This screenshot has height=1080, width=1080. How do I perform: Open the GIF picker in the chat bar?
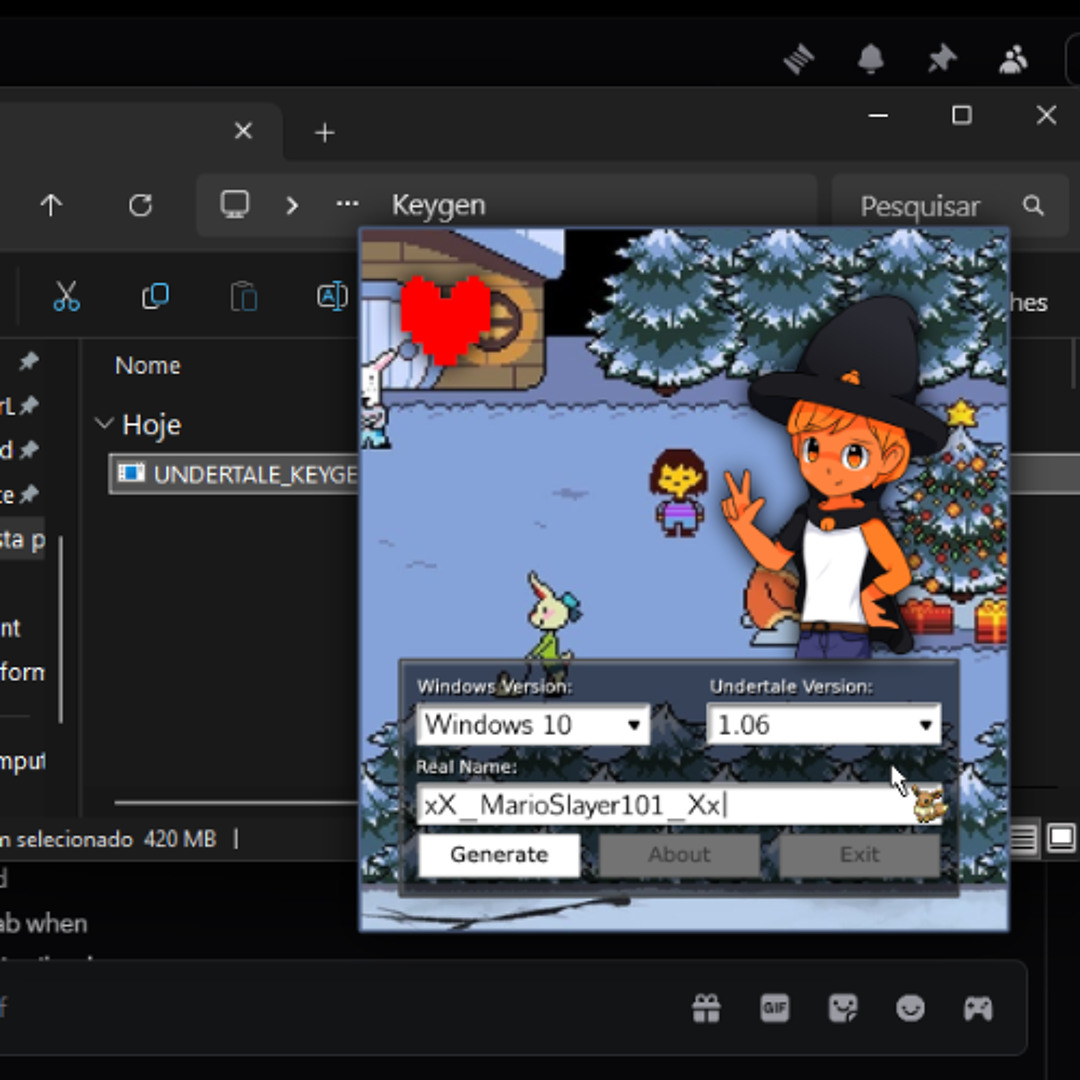click(775, 1008)
